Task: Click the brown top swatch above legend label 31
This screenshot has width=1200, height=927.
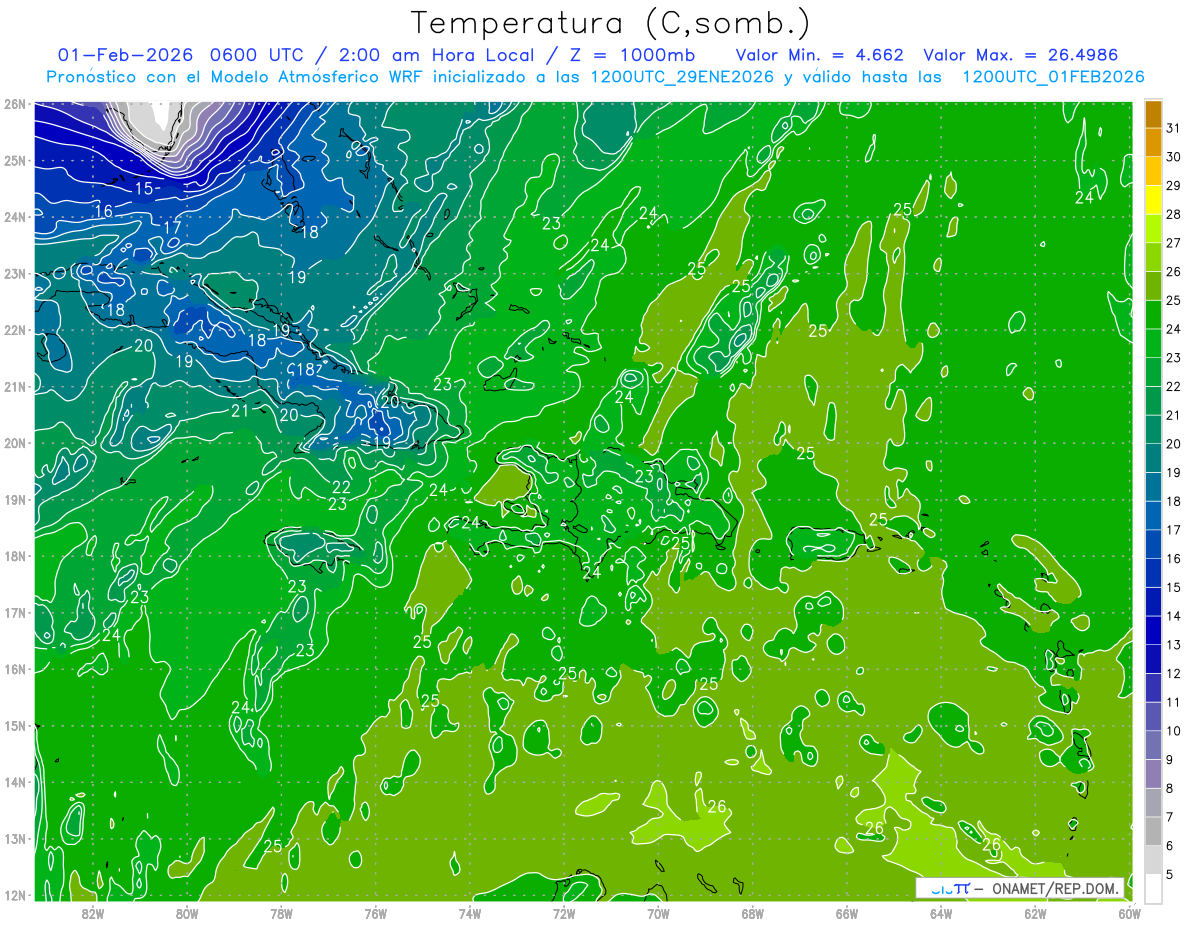Action: [x=1154, y=114]
